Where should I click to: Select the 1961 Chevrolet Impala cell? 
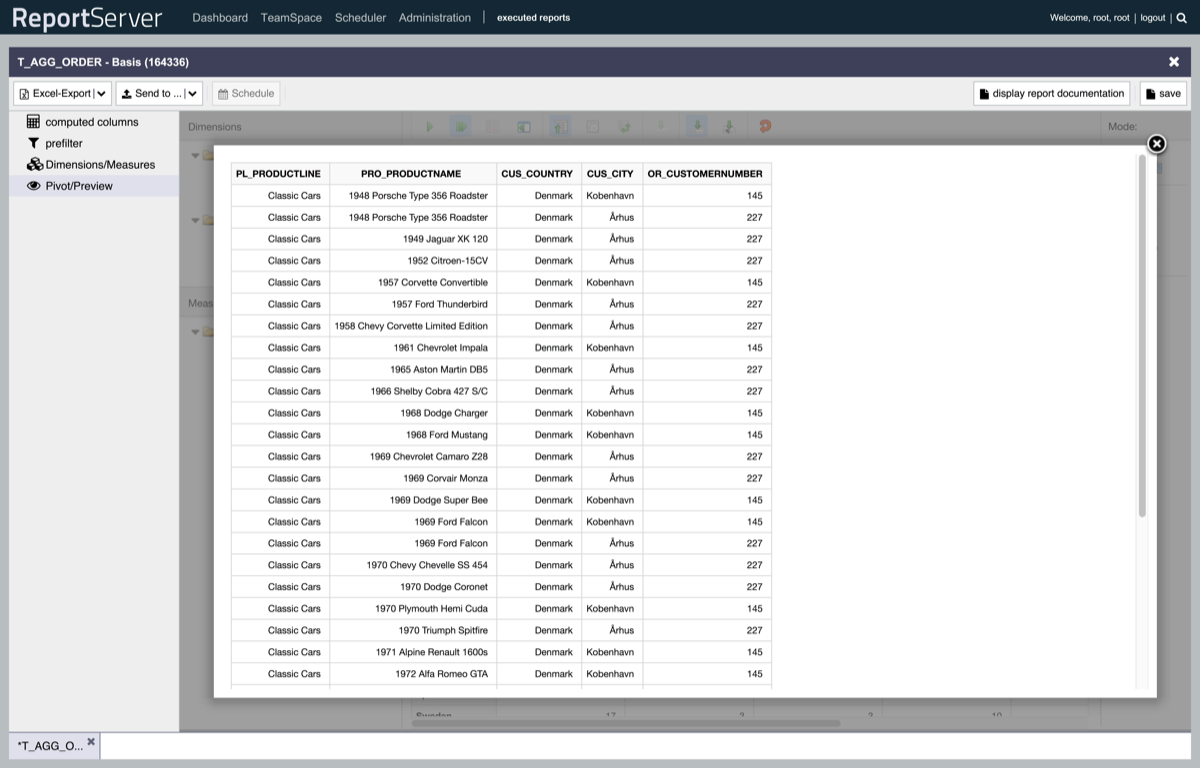pos(413,348)
